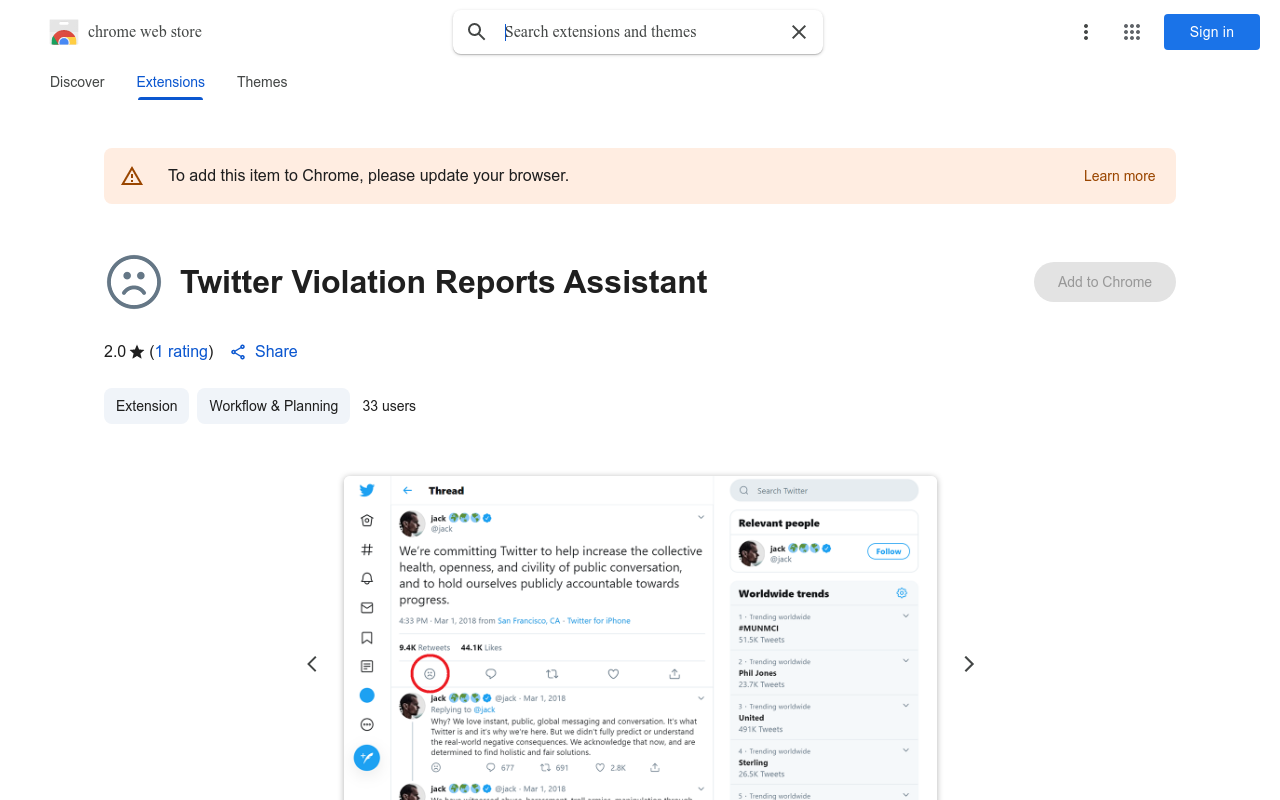
Task: Click the disabled Add to Chrome button
Action: pos(1105,282)
